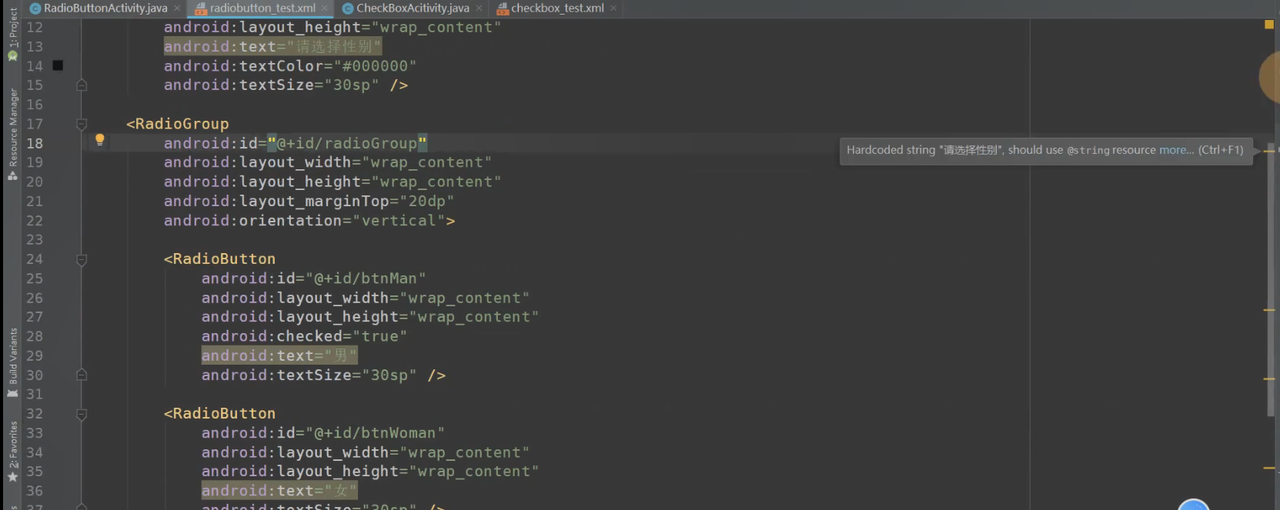Open the CheckBoxAcitivity.java tab
The height and width of the screenshot is (510, 1280).
pyautogui.click(x=412, y=8)
